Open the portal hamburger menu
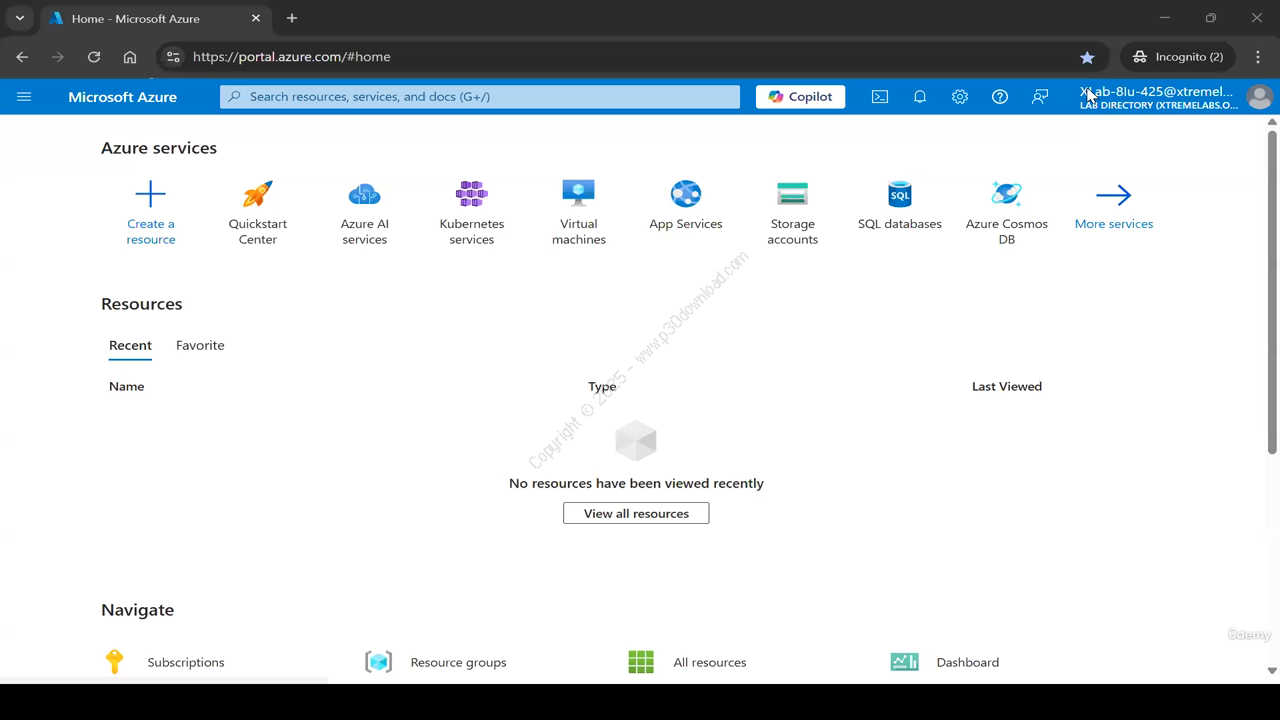 (24, 97)
